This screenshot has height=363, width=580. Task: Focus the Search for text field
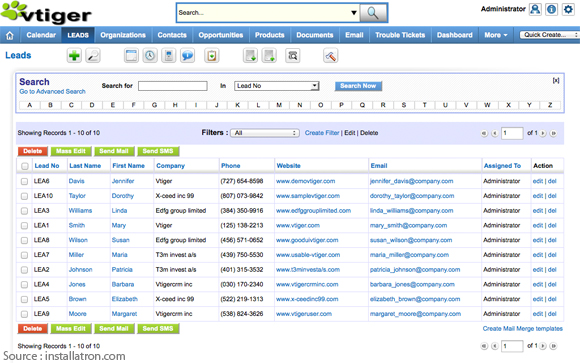point(173,86)
